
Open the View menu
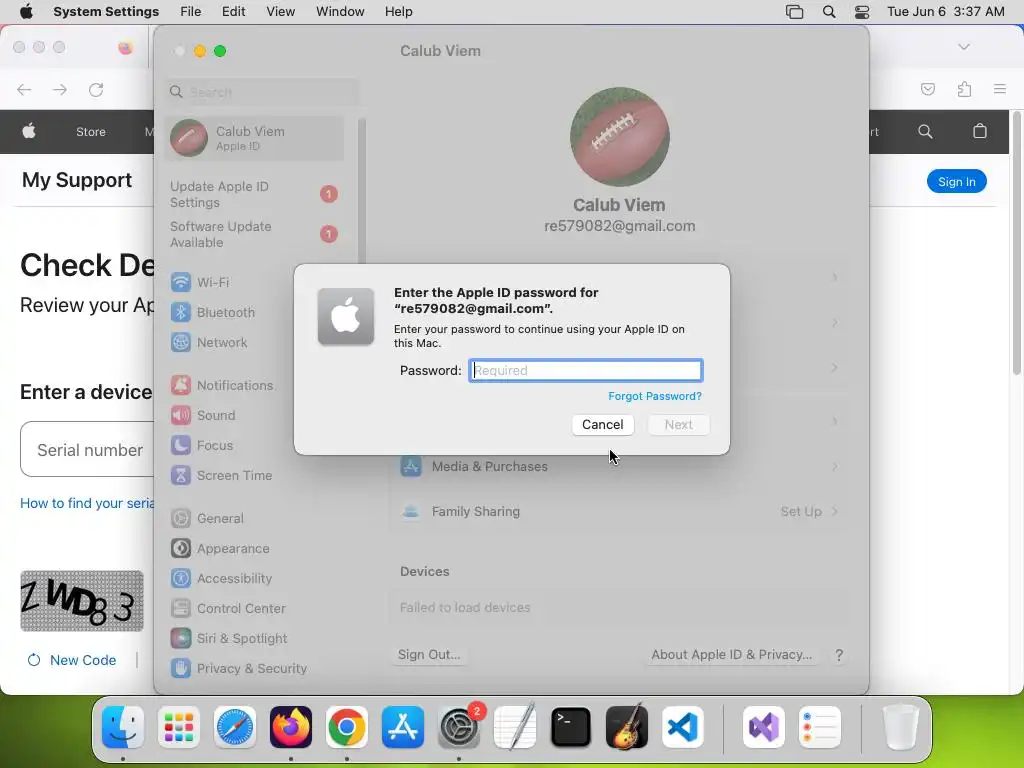click(280, 12)
